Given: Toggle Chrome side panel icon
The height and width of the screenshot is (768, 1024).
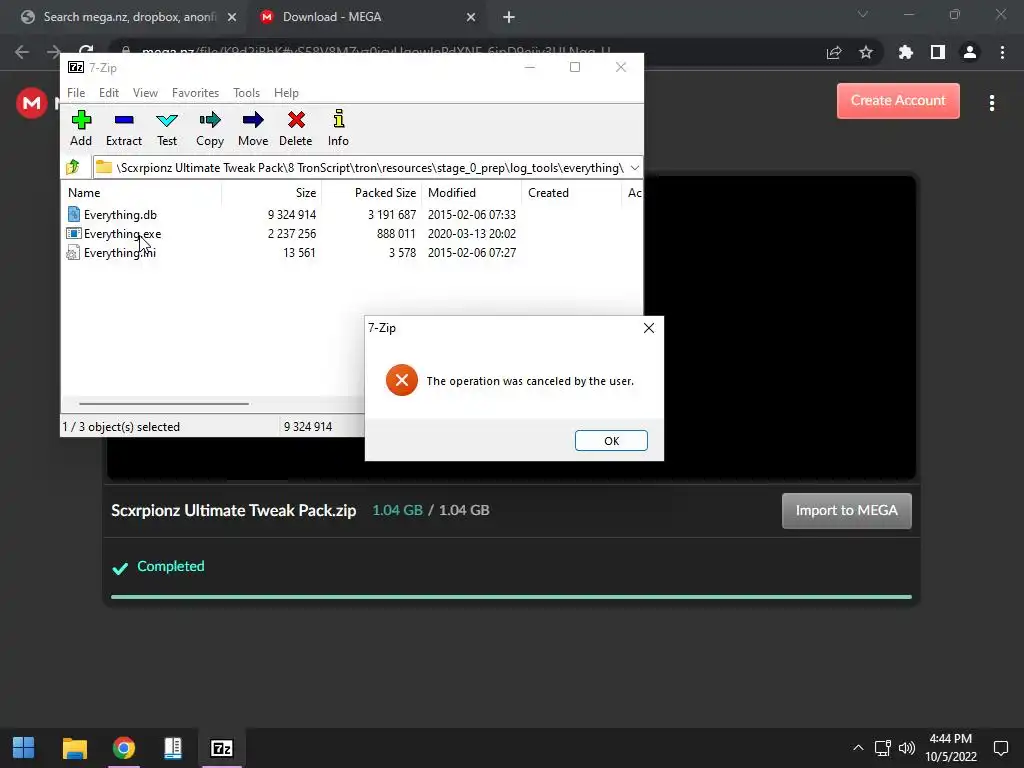Looking at the screenshot, I should coord(938,52).
